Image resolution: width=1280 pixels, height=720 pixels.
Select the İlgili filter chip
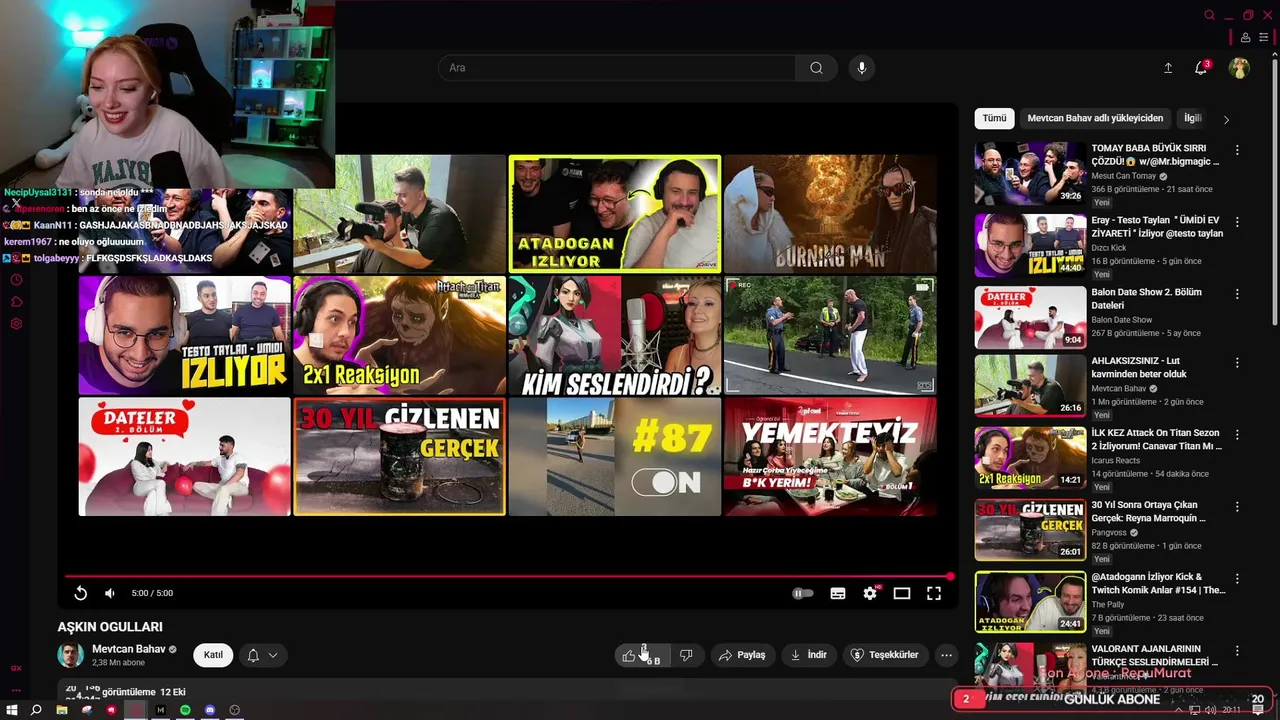pyautogui.click(x=1192, y=118)
